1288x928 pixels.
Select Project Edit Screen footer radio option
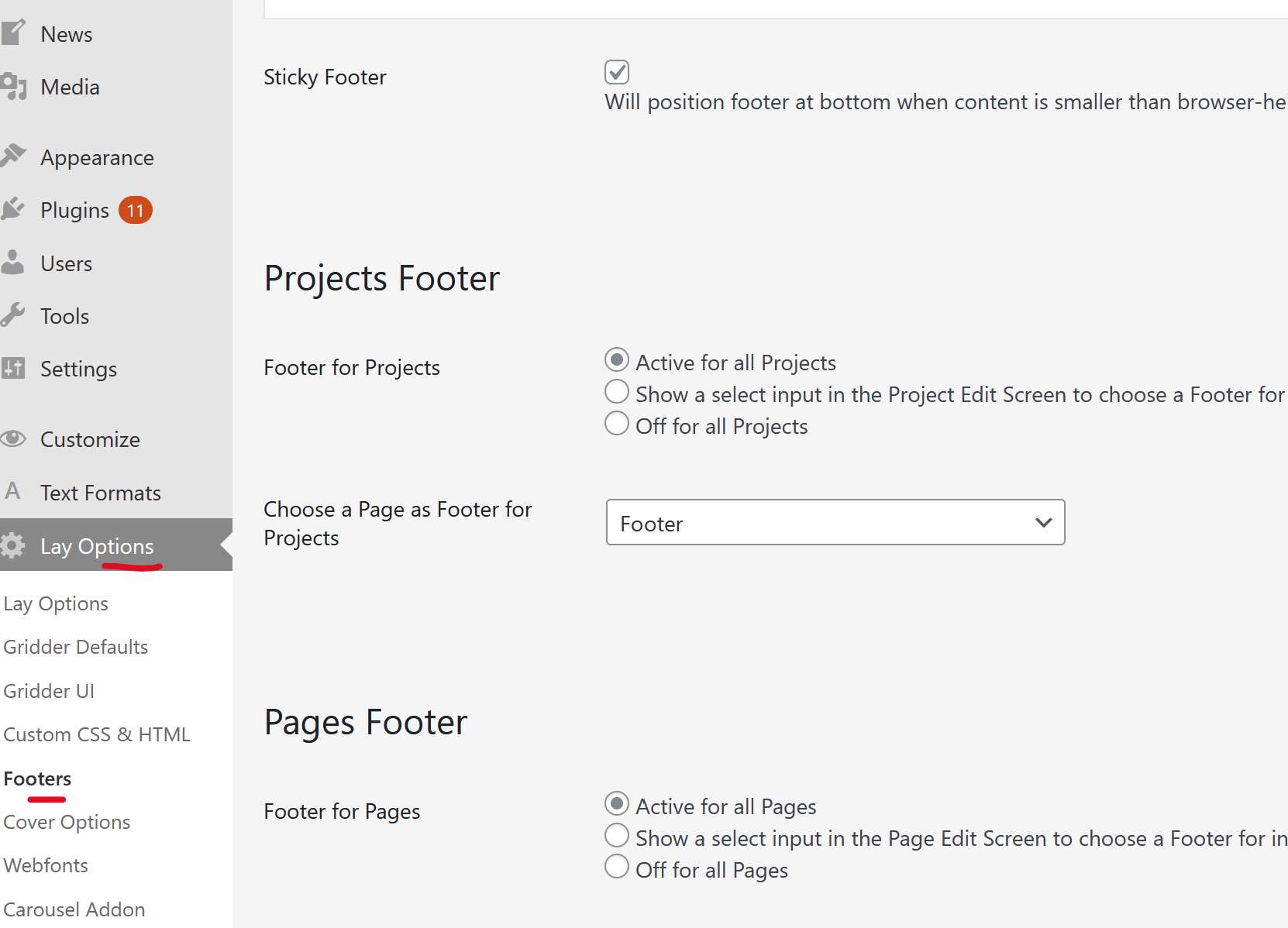[617, 392]
